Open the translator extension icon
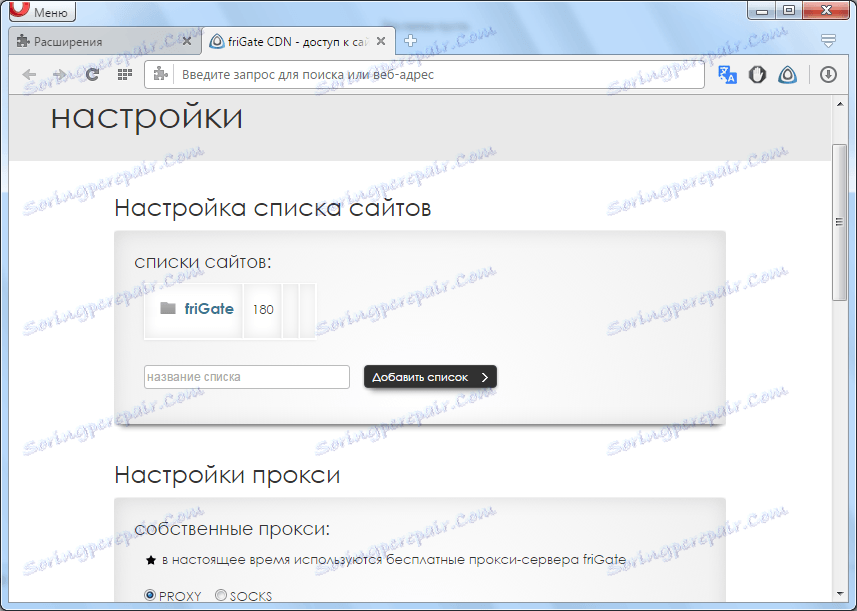Image resolution: width=857 pixels, height=611 pixels. tap(727, 74)
